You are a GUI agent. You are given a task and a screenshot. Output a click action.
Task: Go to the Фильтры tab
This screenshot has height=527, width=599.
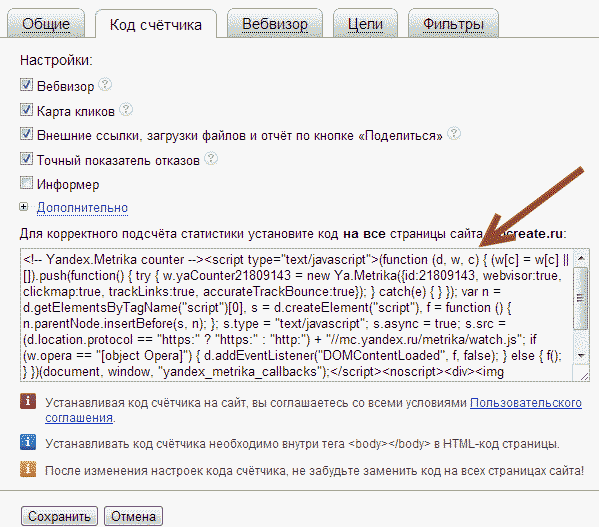453,24
